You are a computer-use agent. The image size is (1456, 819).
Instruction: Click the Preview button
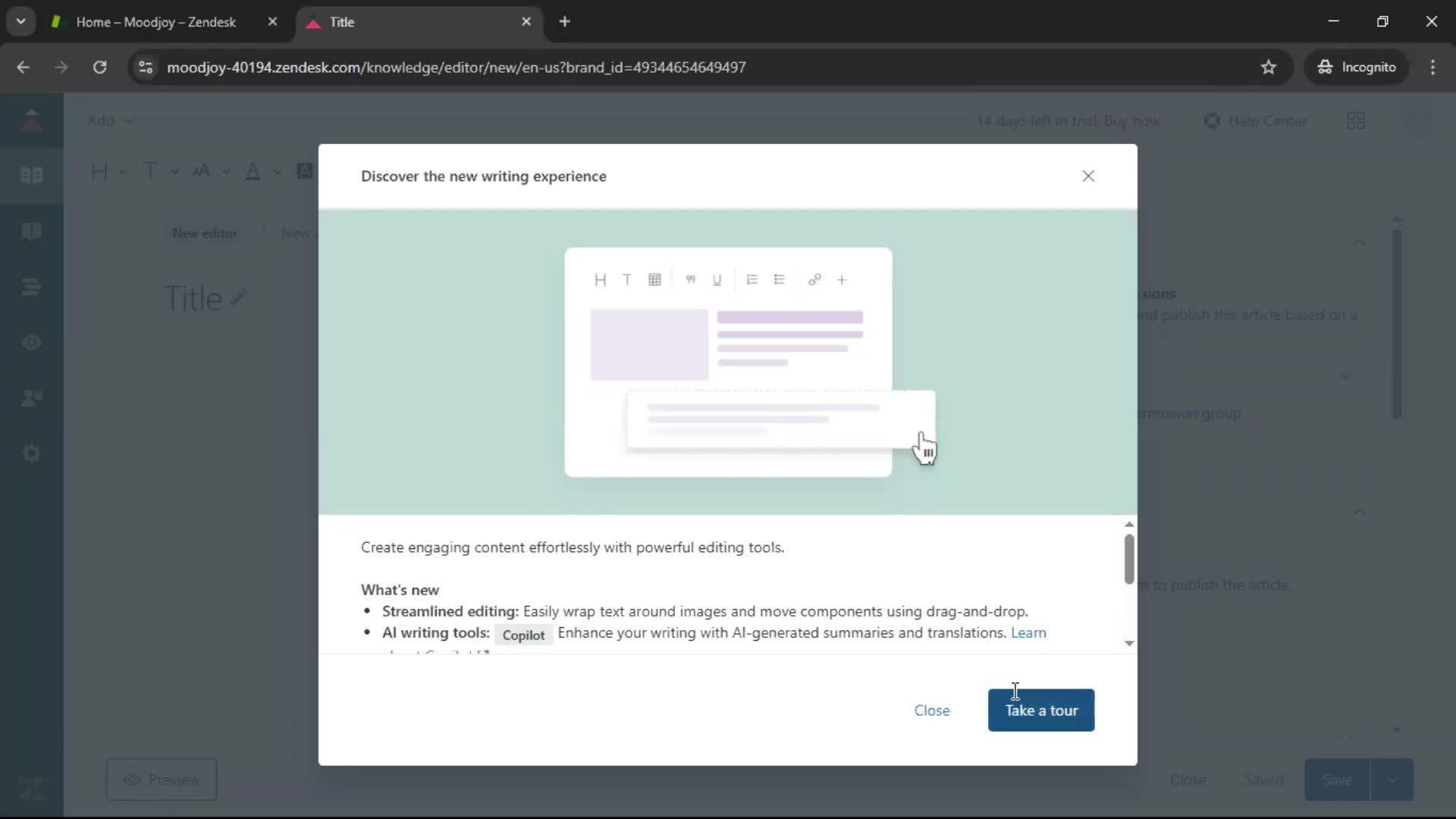click(x=162, y=780)
